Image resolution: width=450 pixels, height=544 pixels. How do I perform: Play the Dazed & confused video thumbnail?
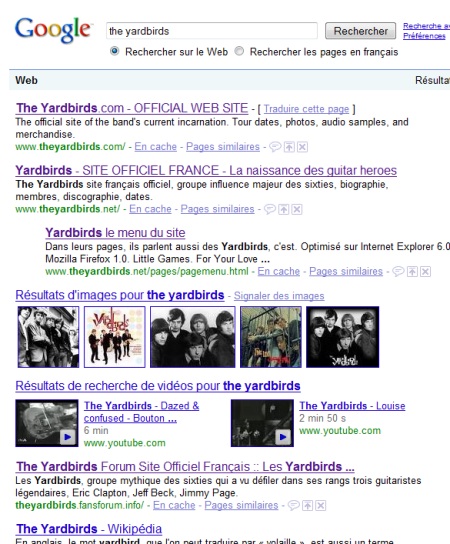47,423
